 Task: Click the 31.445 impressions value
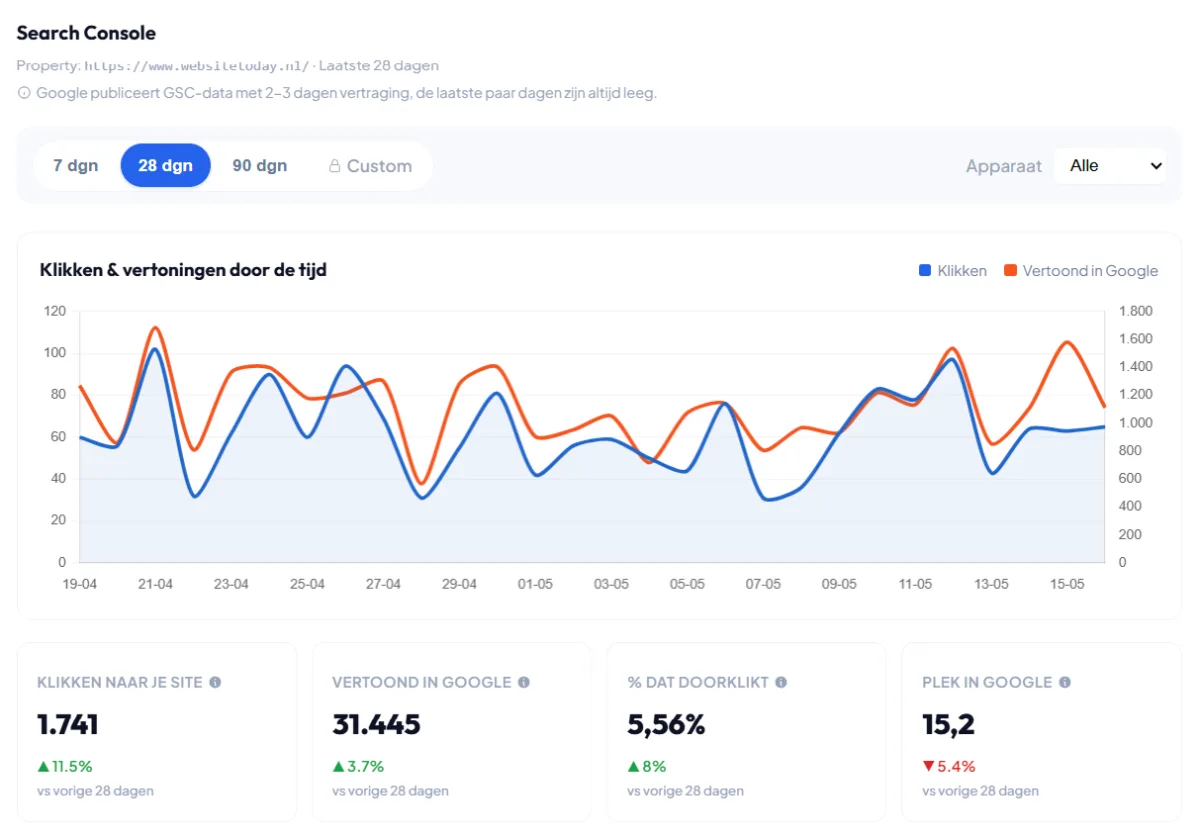[x=376, y=725]
